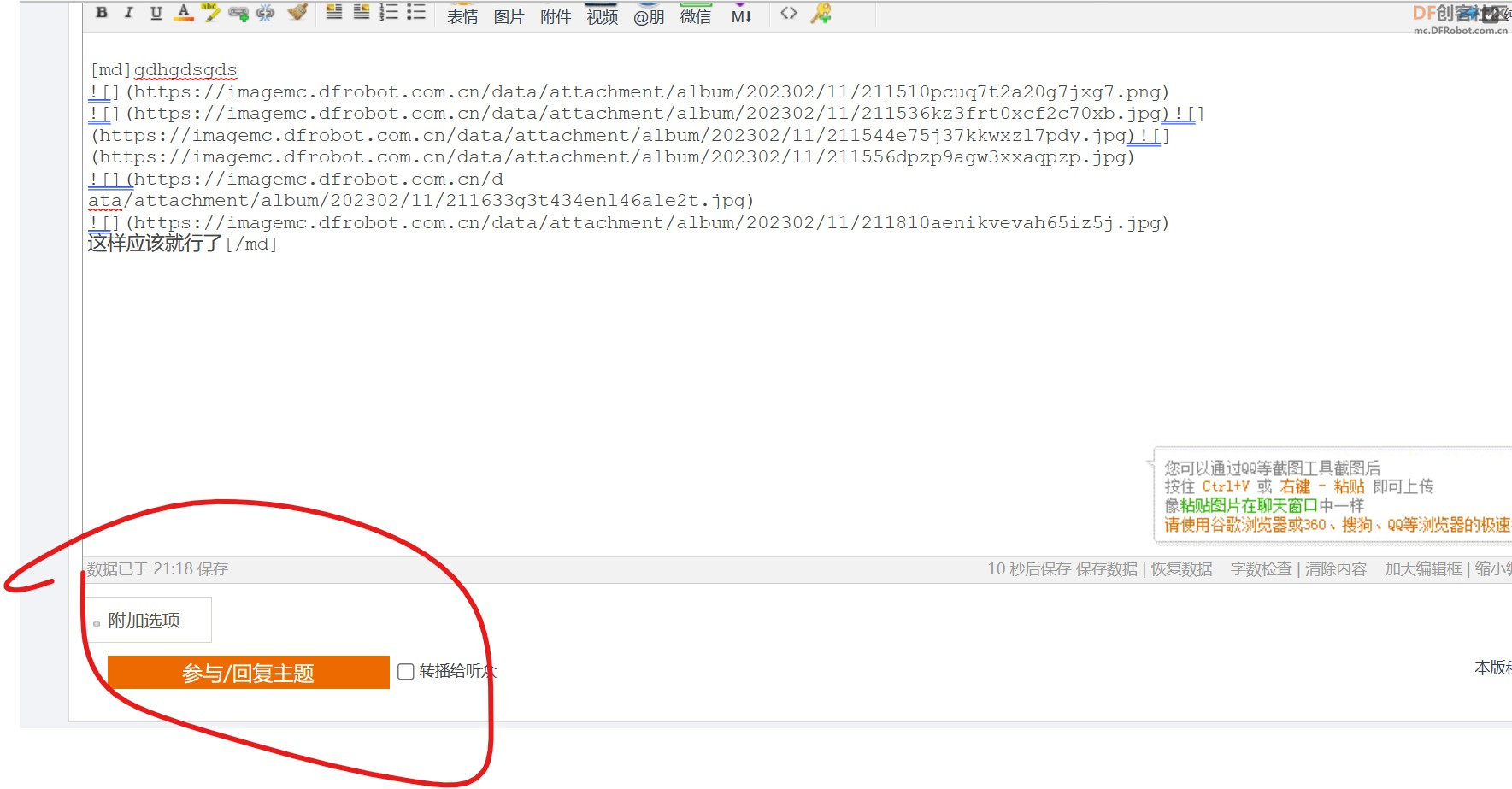Click 恢复数据 to restore the draft
The height and width of the screenshot is (789, 1512).
point(1181,569)
